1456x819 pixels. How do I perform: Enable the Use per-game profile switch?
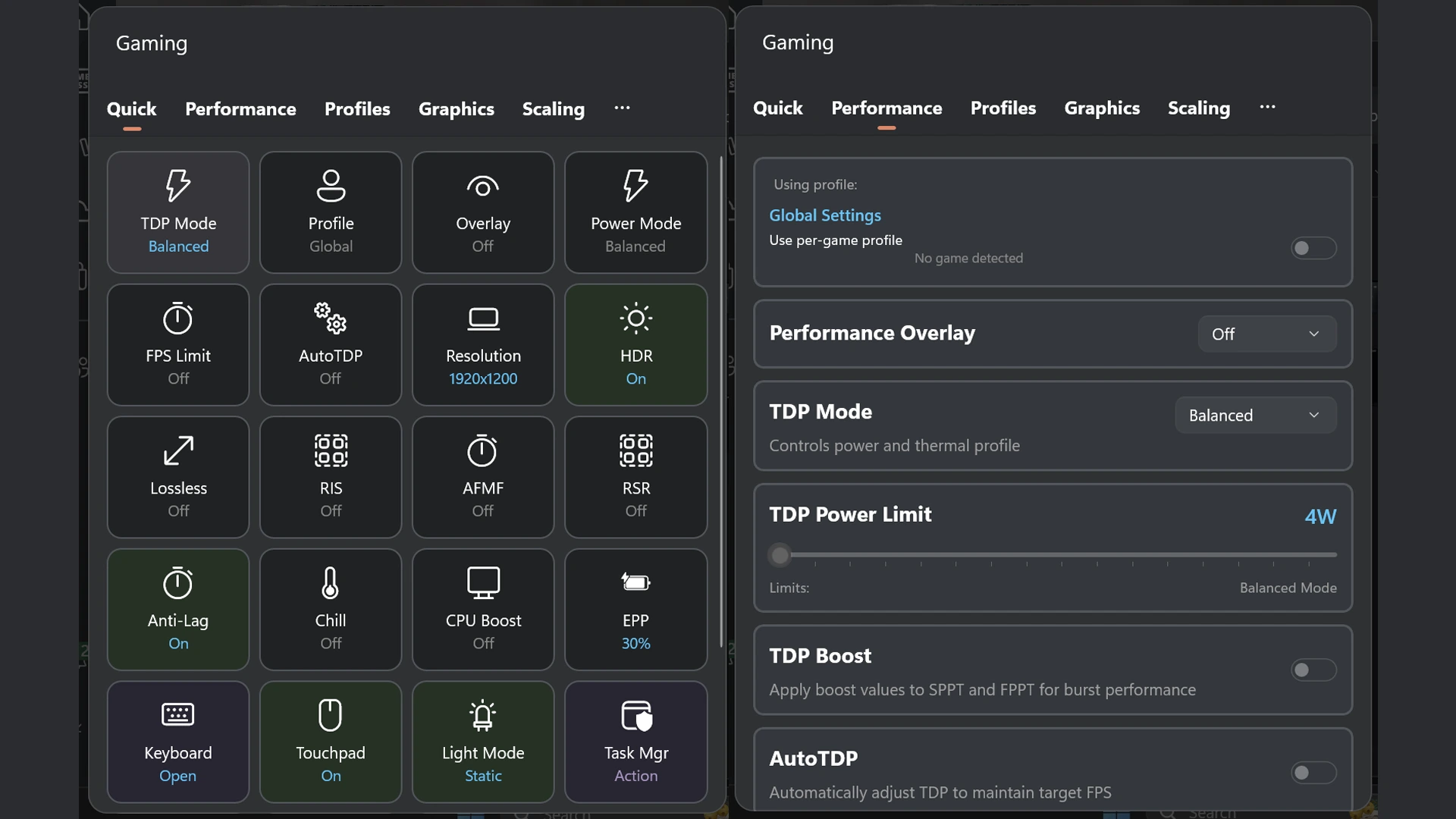click(x=1313, y=248)
